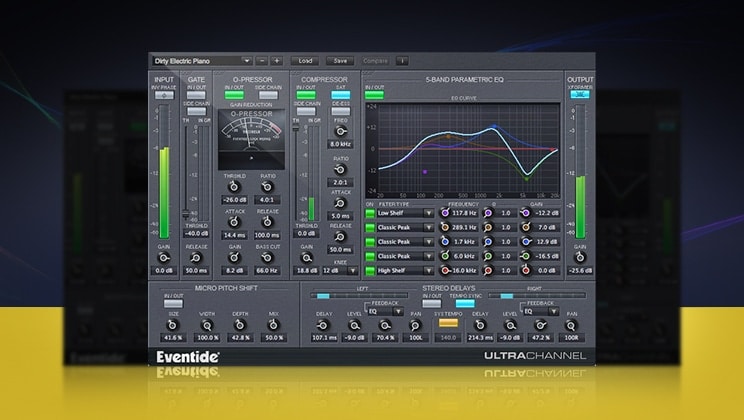Click the Micro Pitch Shift DEPTH knob
744x420 pixels.
click(240, 325)
